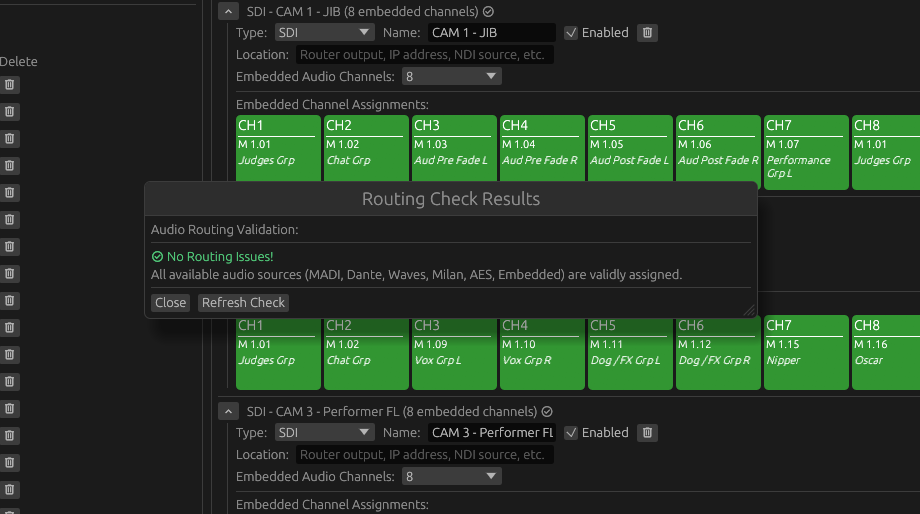920x514 pixels.
Task: Click the trash icon for CAM 3 - Performer FL
Action: tap(648, 433)
